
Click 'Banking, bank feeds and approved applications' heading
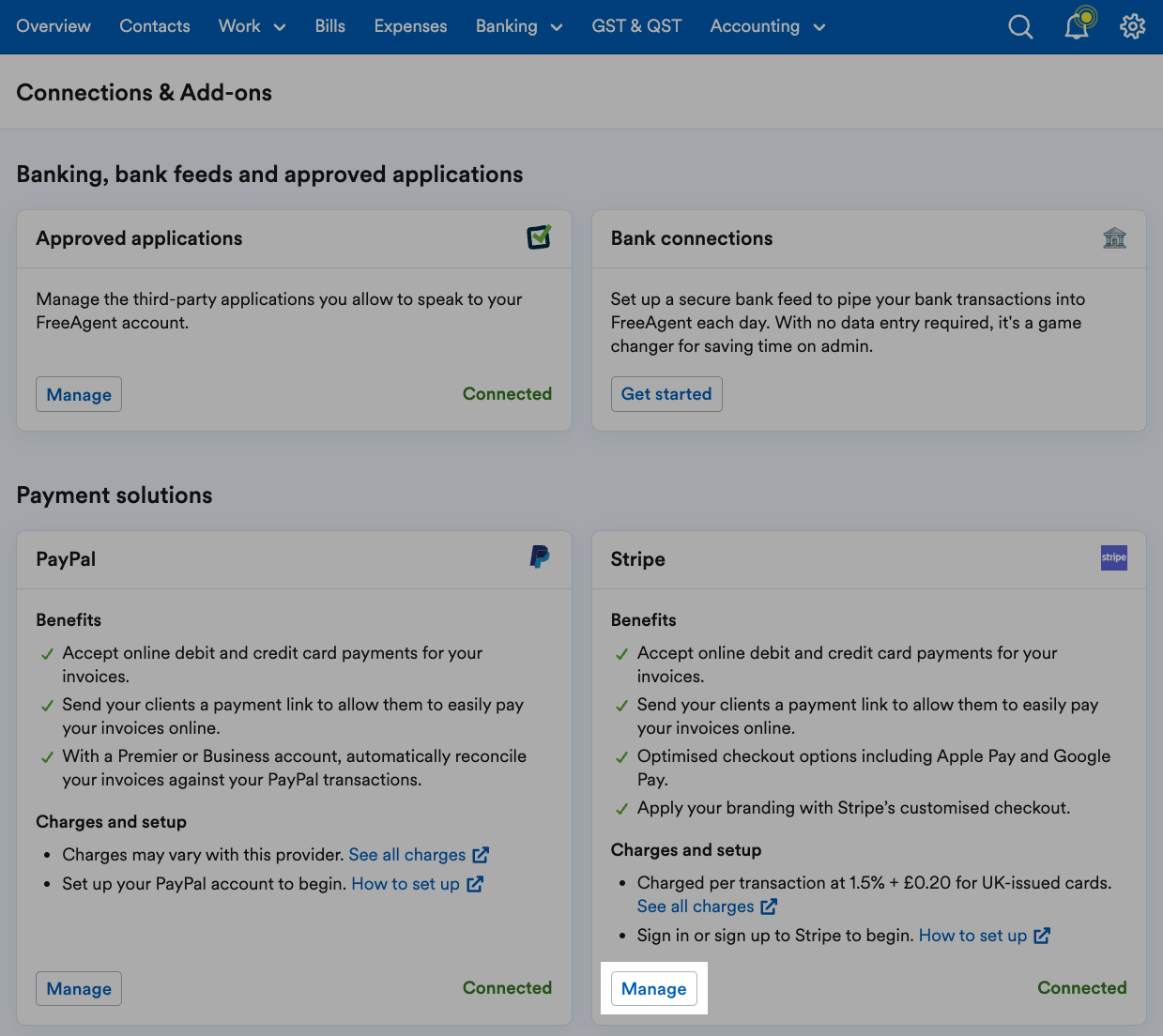269,175
